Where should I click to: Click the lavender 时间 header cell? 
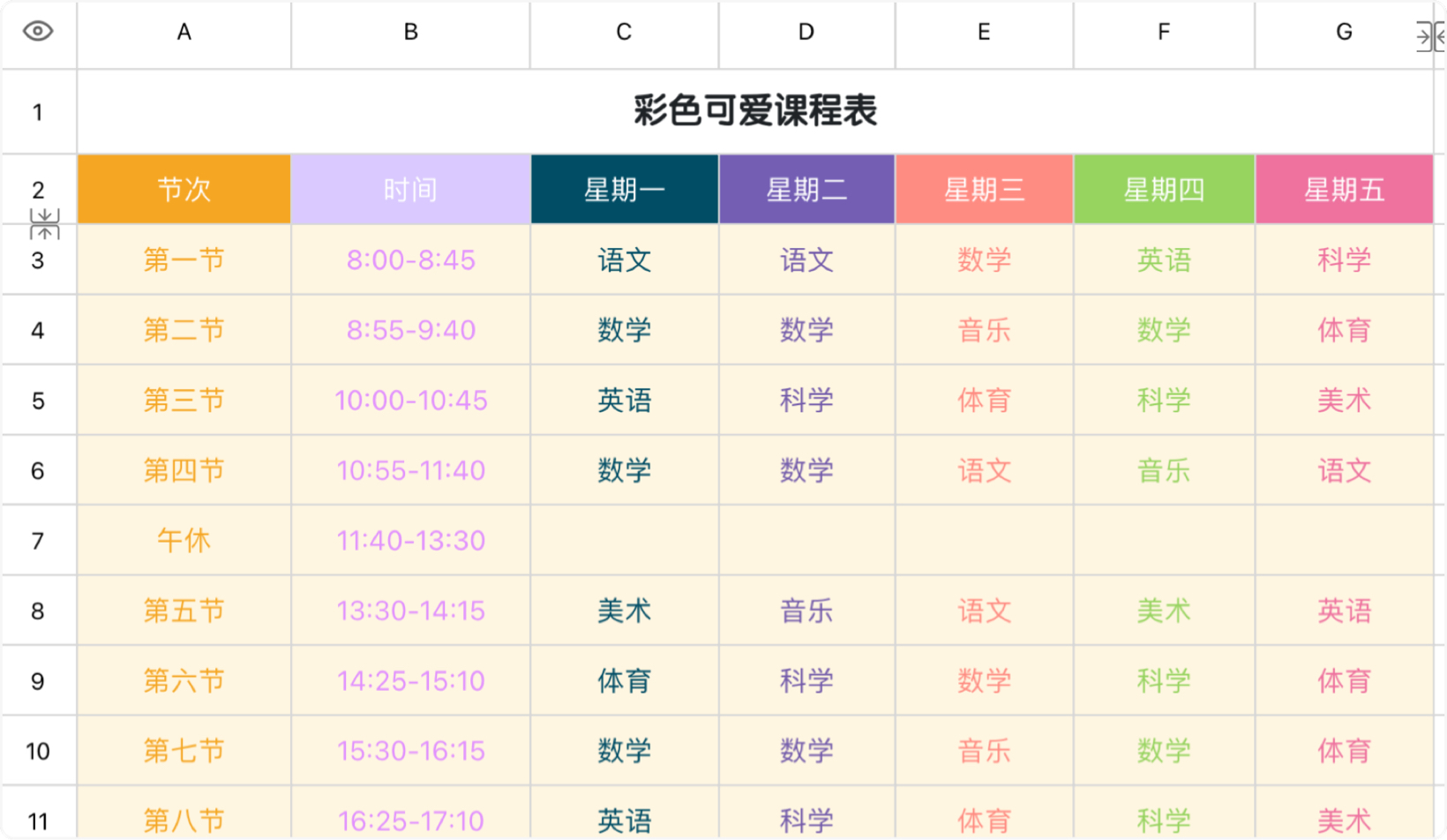[x=410, y=190]
